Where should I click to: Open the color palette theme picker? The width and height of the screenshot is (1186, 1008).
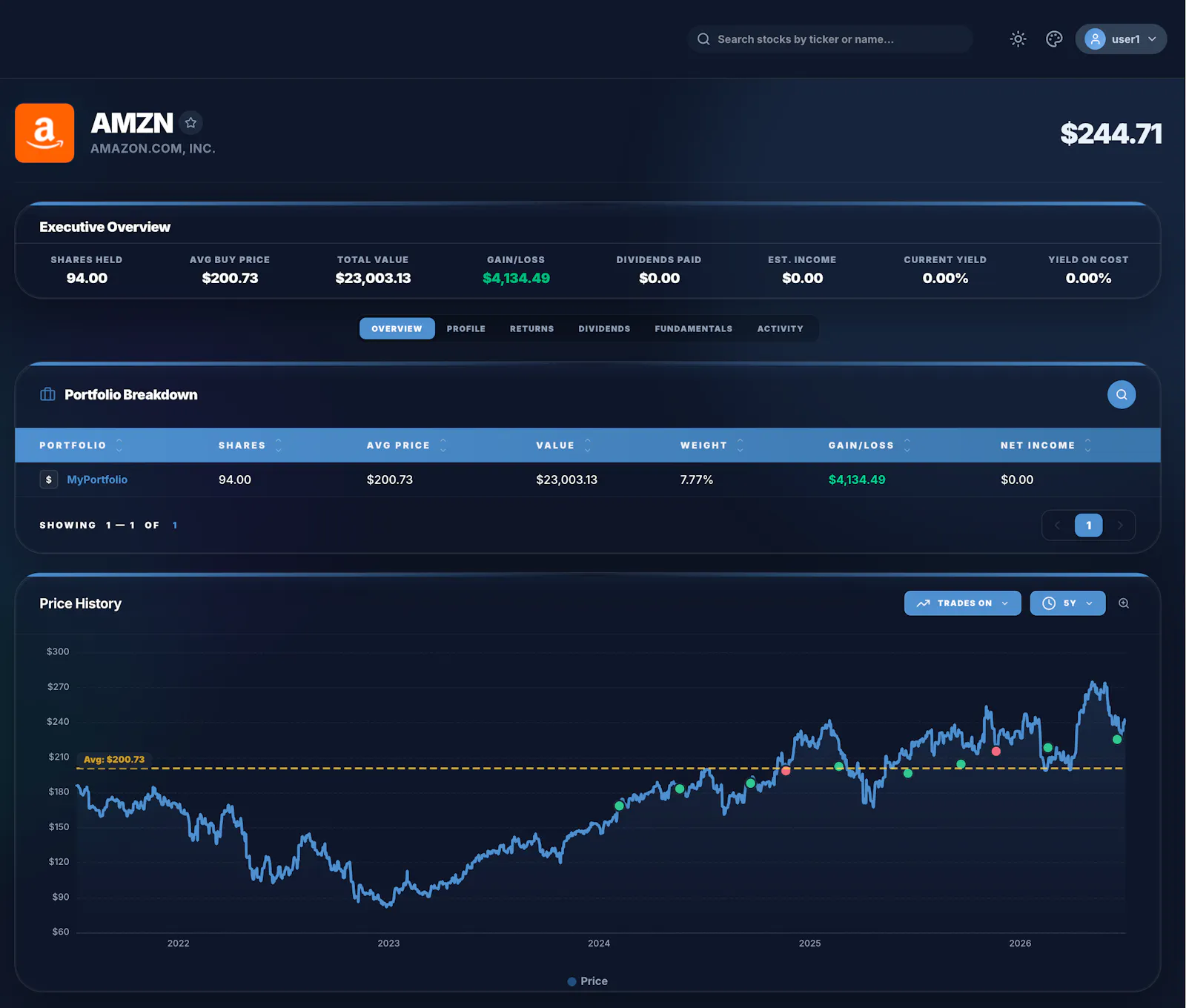click(1054, 39)
